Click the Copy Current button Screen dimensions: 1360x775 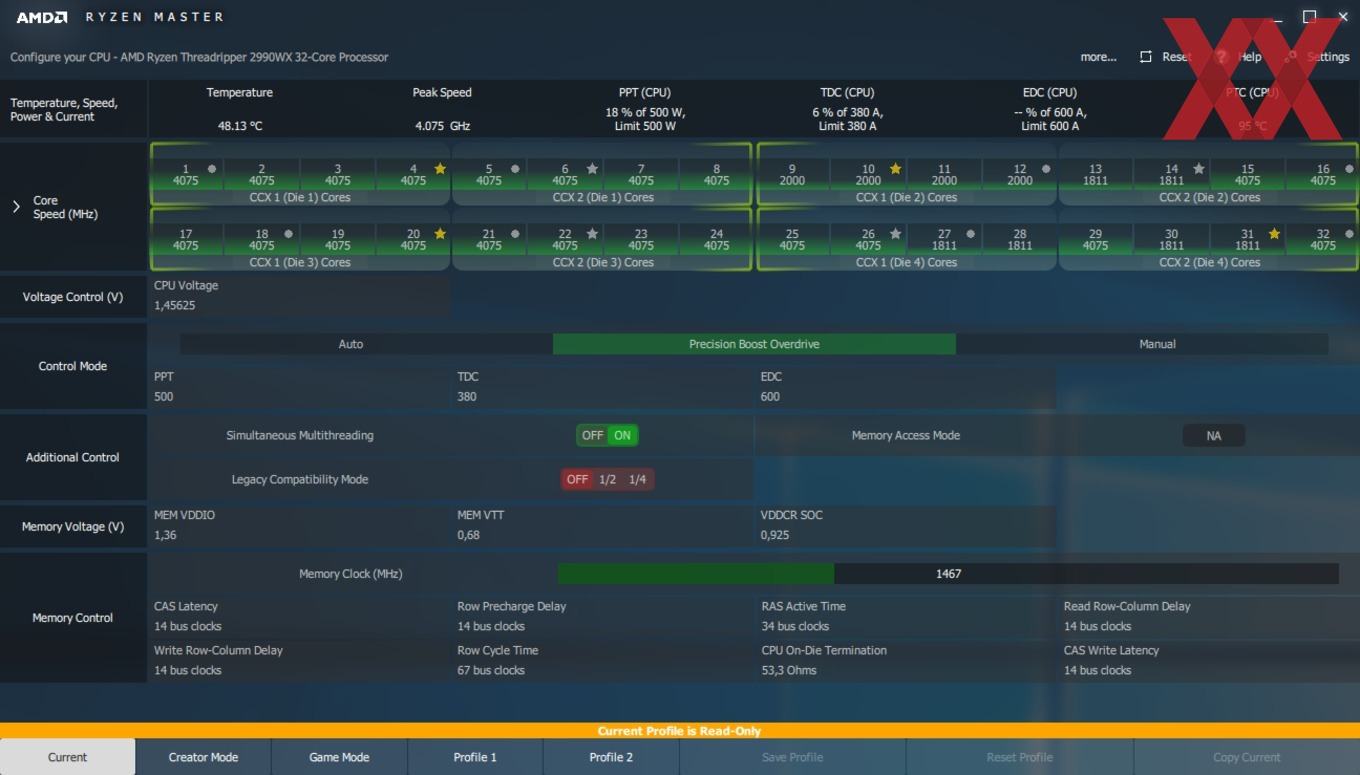(1247, 757)
